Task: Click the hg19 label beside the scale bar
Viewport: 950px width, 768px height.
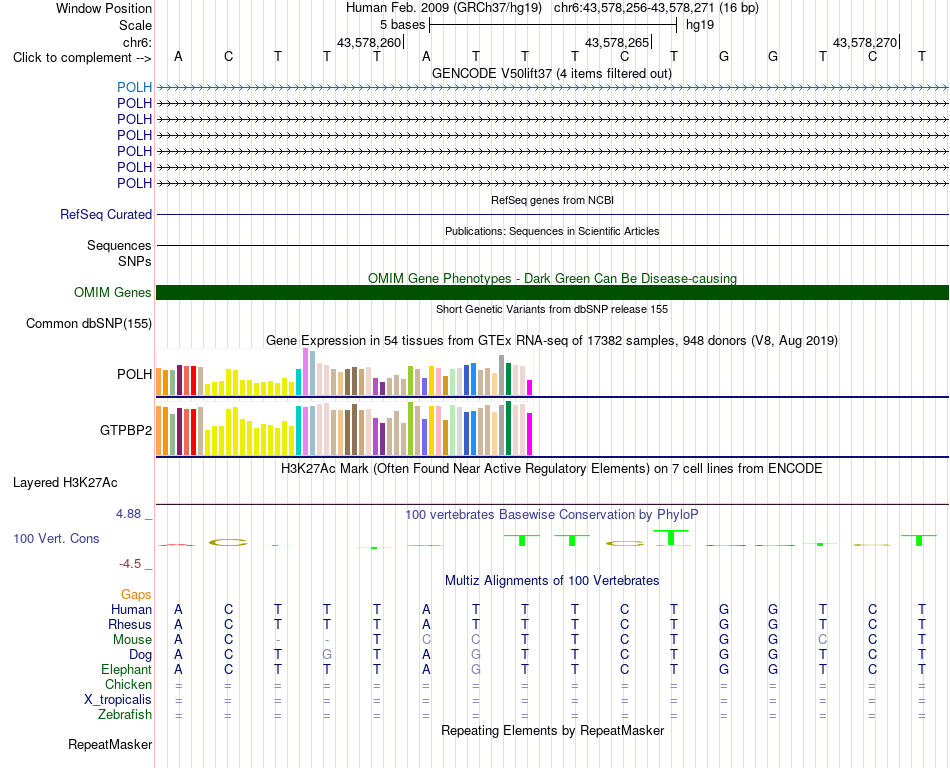Action: pyautogui.click(x=700, y=25)
